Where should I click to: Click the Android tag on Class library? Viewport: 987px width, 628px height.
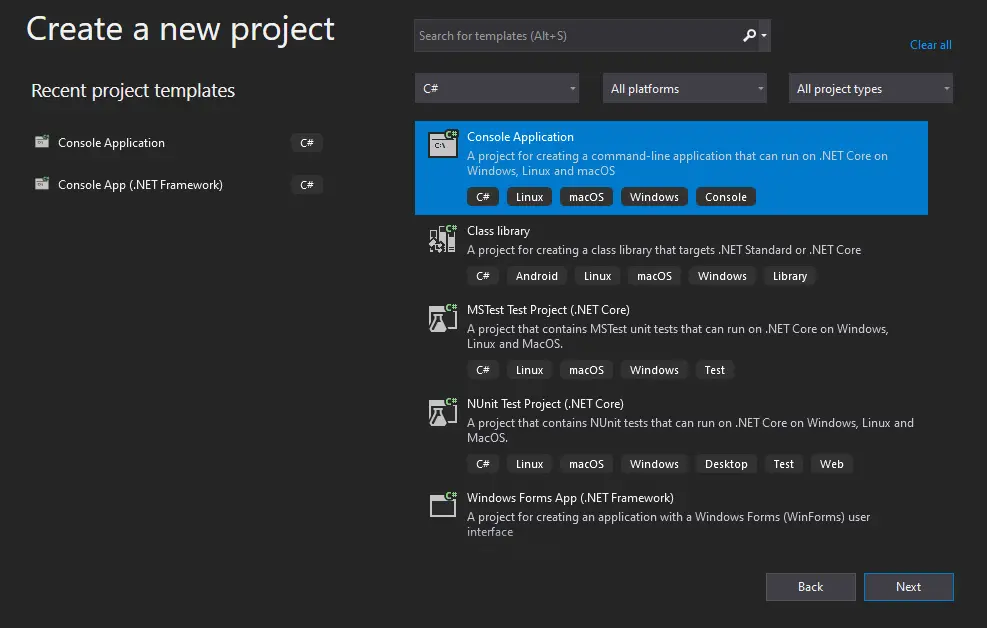coord(536,276)
